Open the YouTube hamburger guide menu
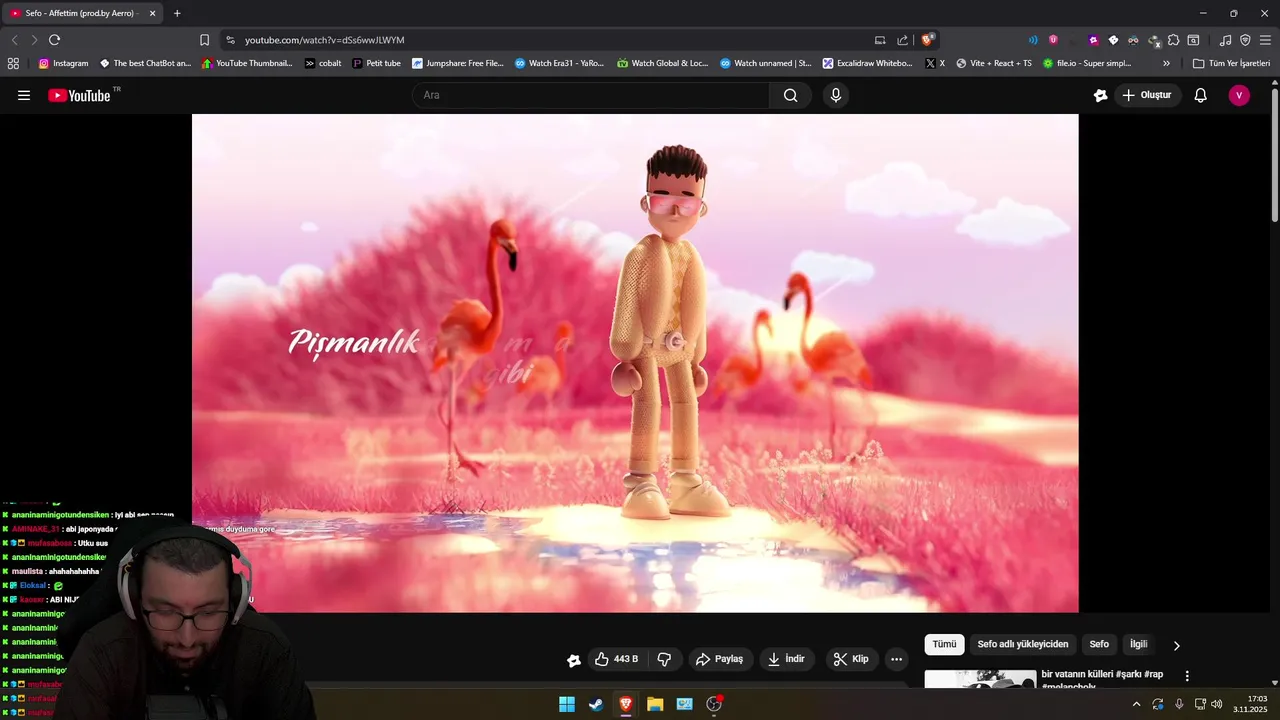This screenshot has width=1280, height=720. (x=24, y=95)
